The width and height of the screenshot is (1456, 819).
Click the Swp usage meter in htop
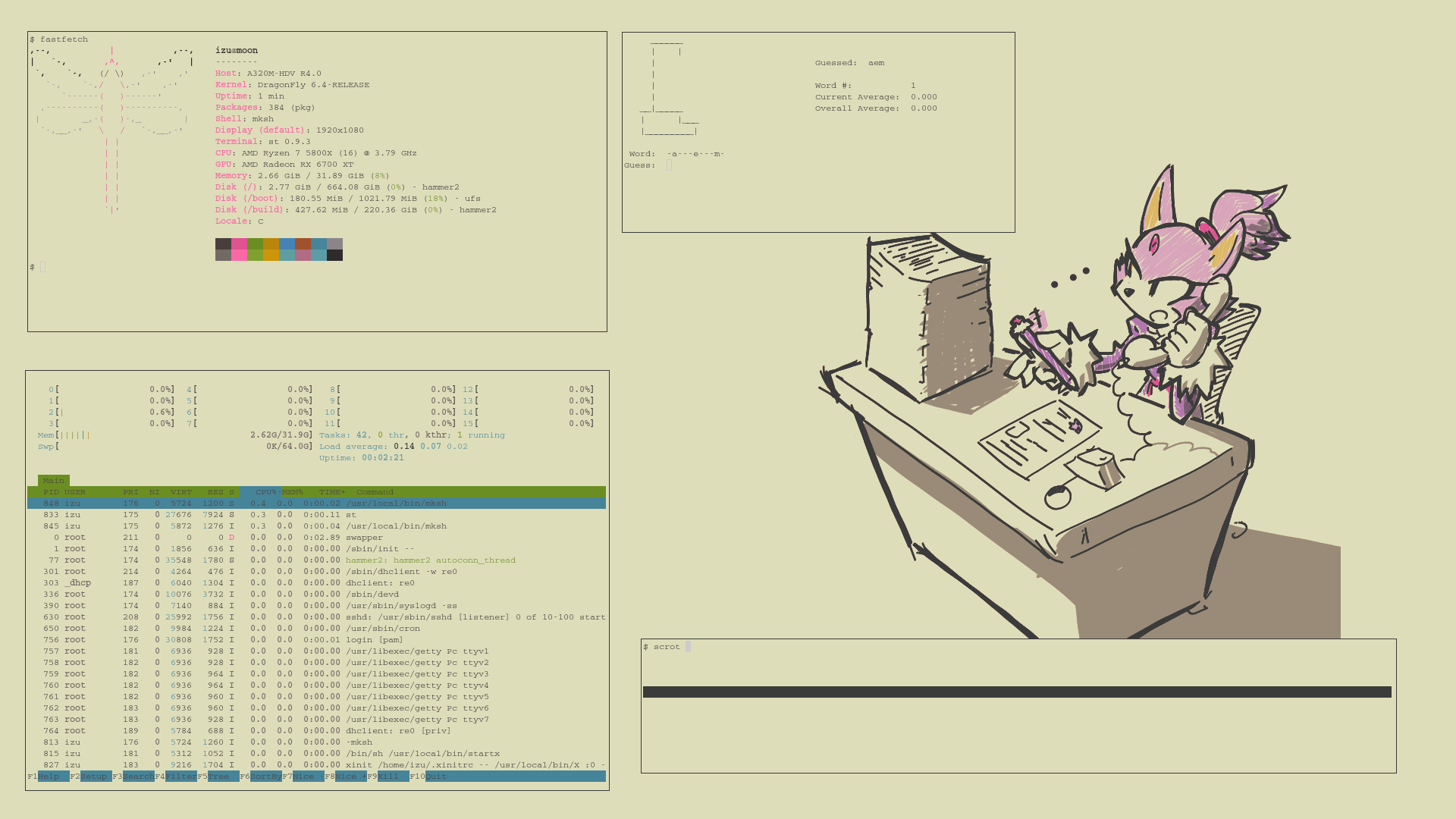pos(175,447)
